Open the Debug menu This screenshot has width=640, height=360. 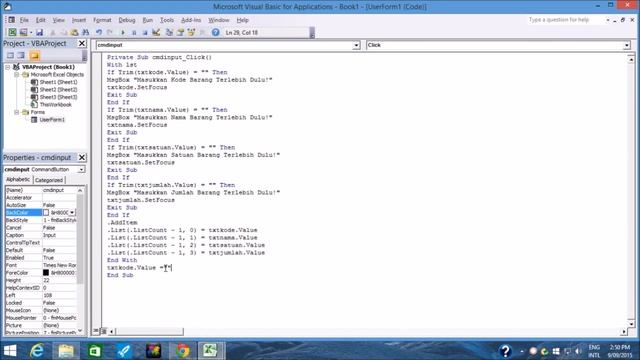click(127, 20)
